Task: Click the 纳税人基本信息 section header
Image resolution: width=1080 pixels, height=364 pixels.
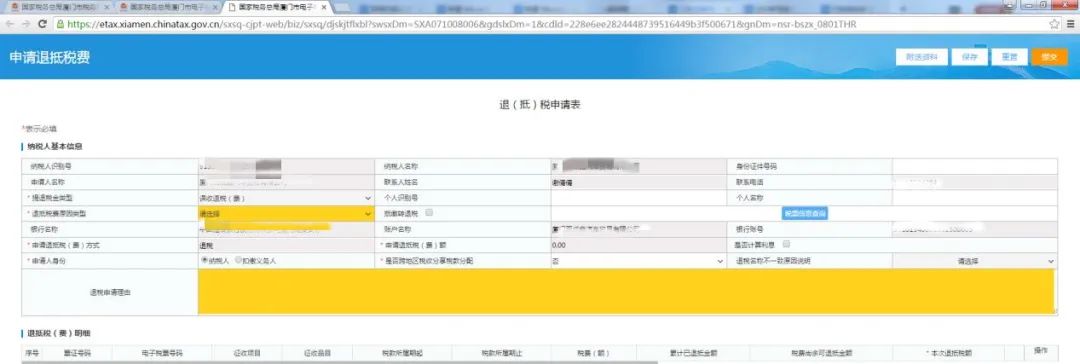Action: coord(54,146)
